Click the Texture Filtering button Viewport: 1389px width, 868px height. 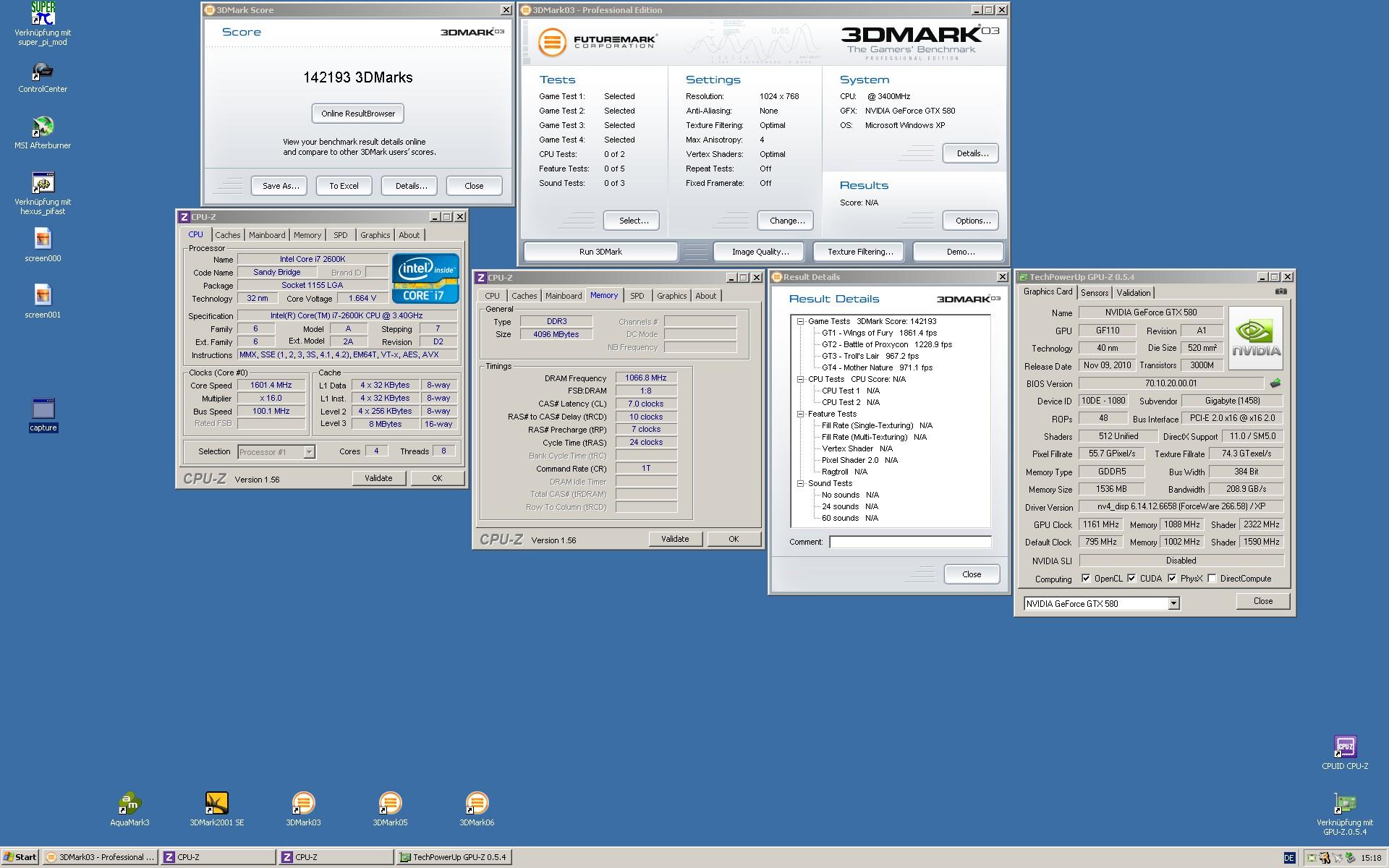859,252
